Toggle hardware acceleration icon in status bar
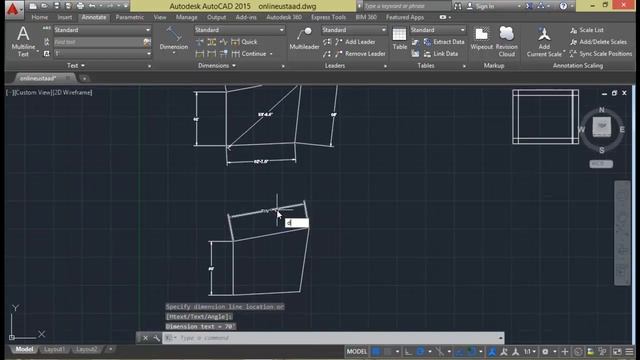 (578, 351)
